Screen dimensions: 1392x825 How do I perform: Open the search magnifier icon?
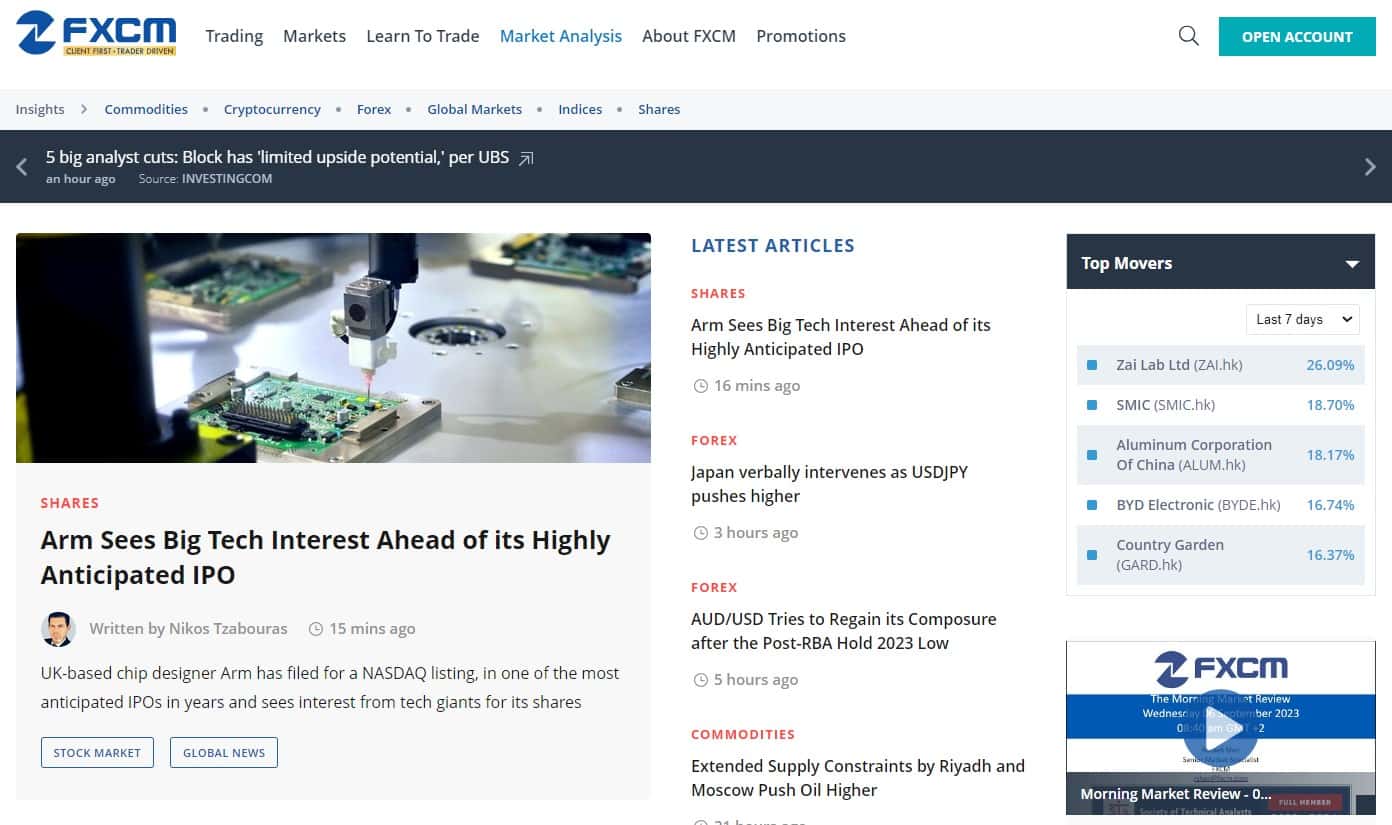(1189, 36)
